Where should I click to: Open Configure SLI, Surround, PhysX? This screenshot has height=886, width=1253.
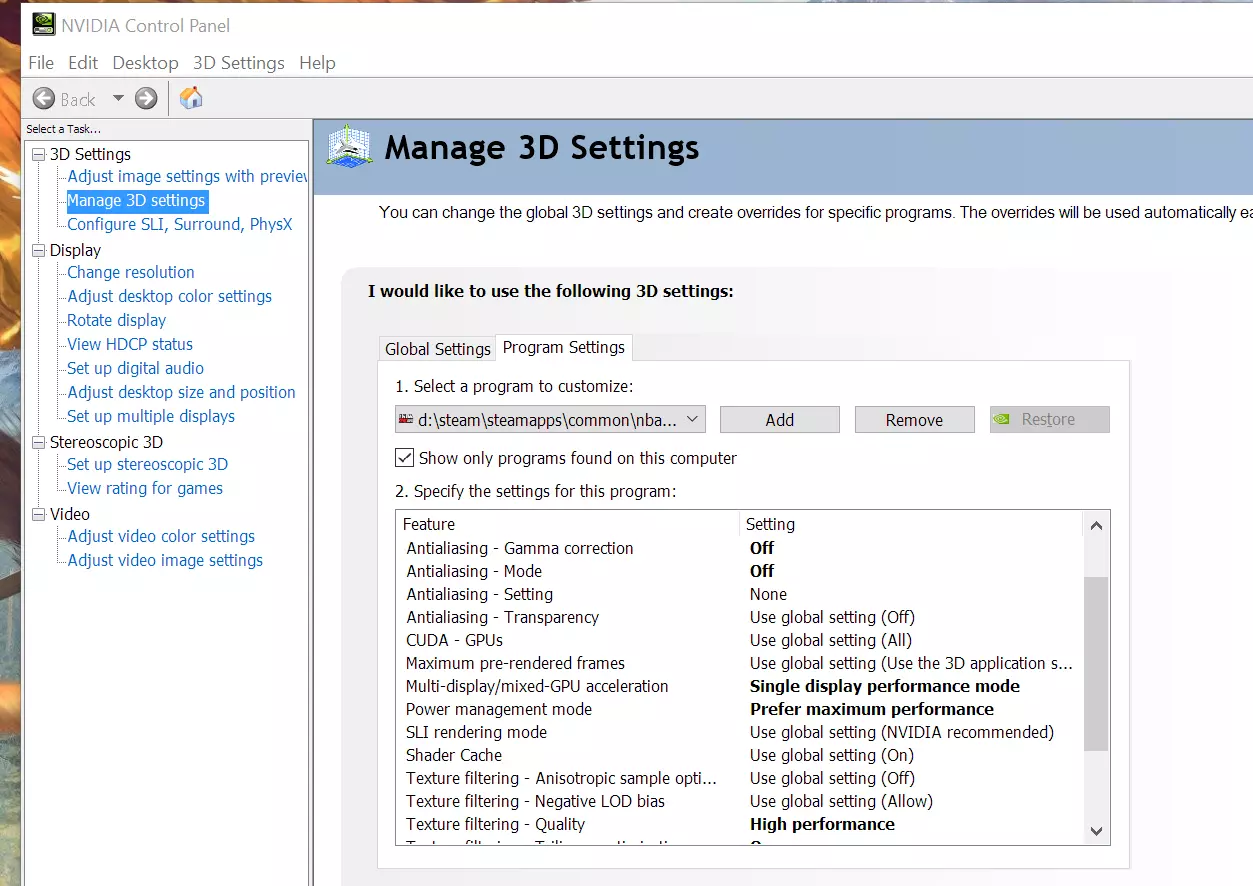click(x=180, y=224)
